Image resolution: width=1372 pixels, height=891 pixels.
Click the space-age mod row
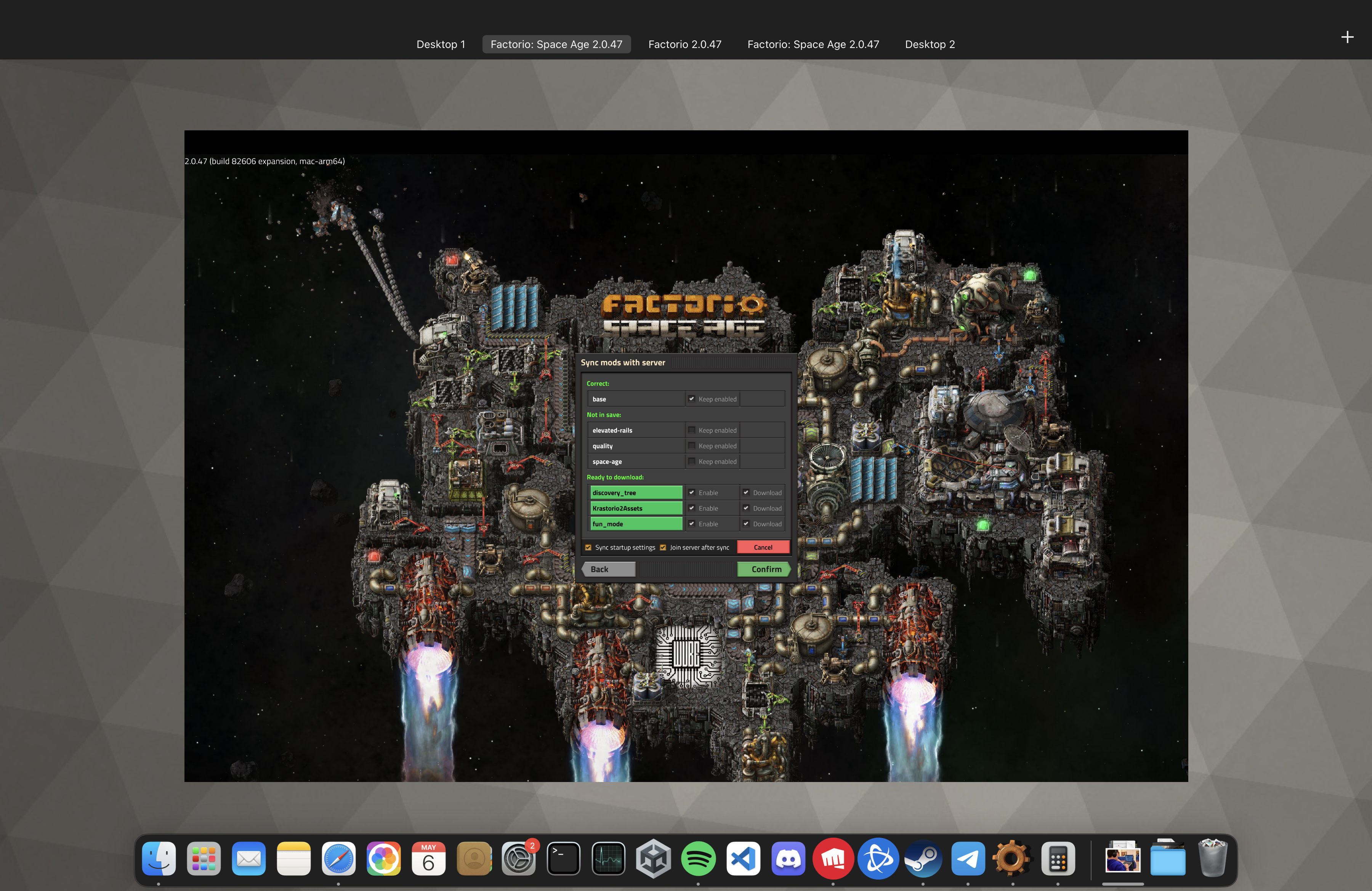click(x=686, y=461)
